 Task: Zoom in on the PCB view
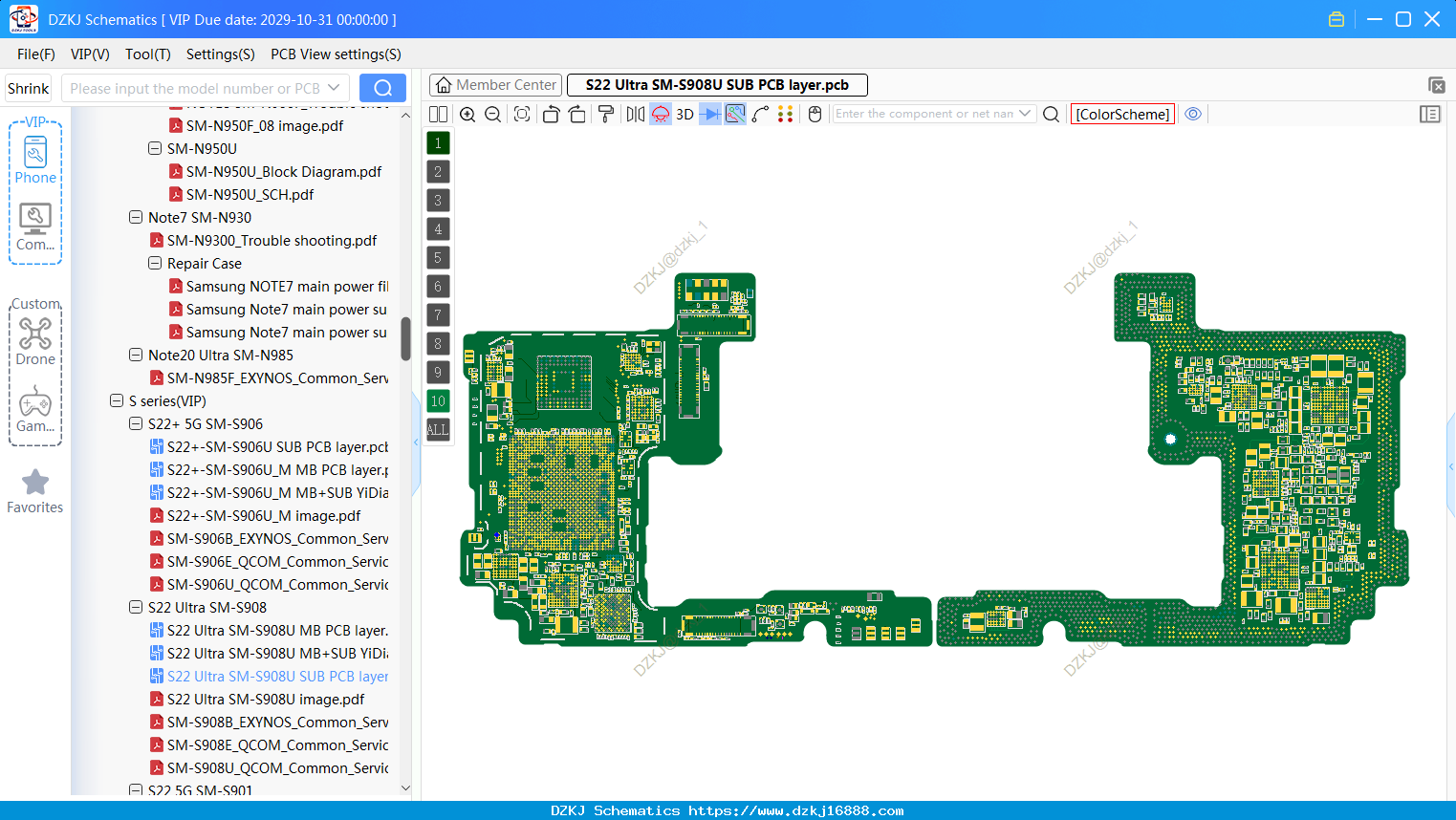pos(467,114)
